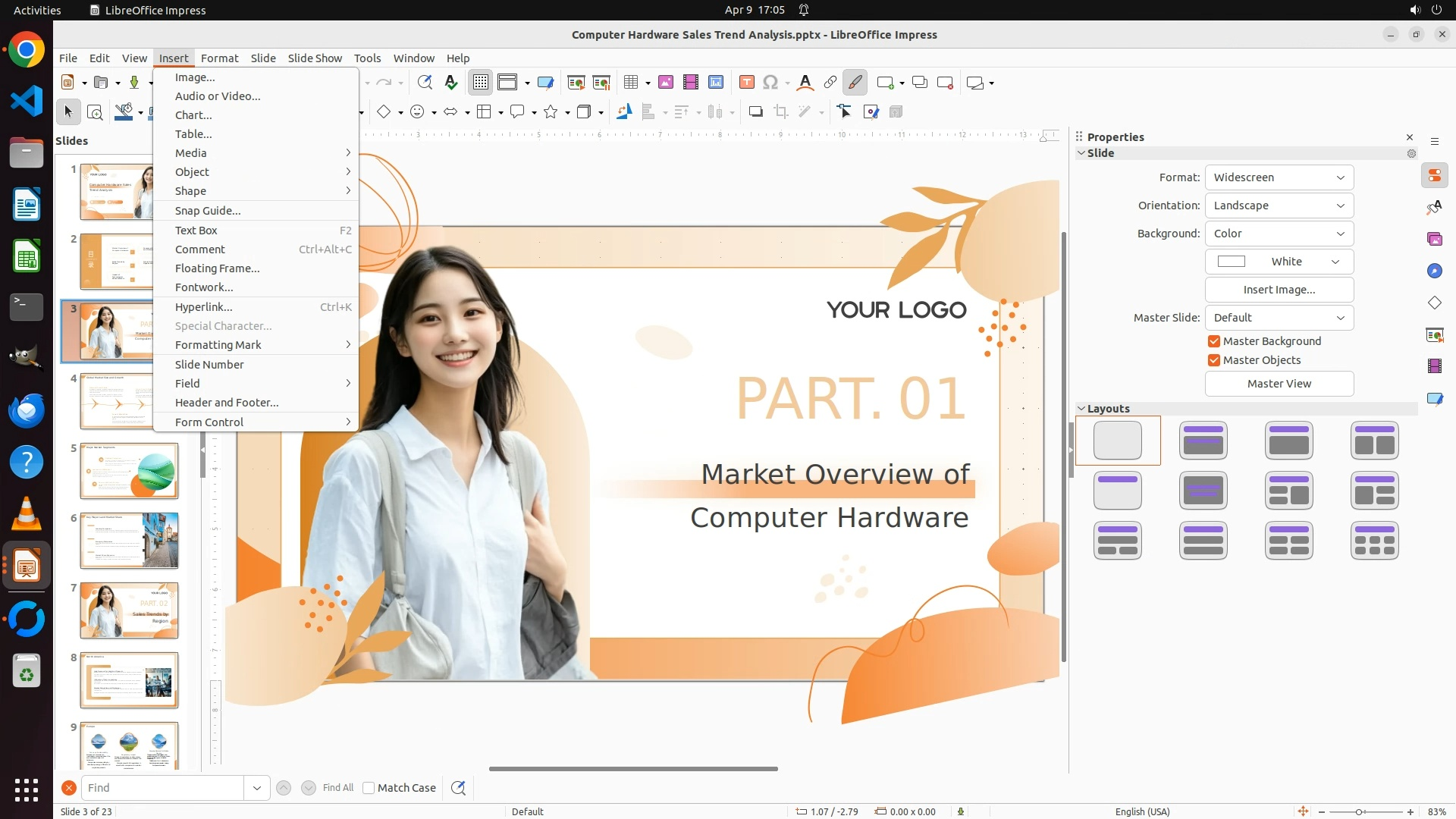Click the Crop Image toolbar icon
The height and width of the screenshot is (819, 1456).
pyautogui.click(x=780, y=112)
